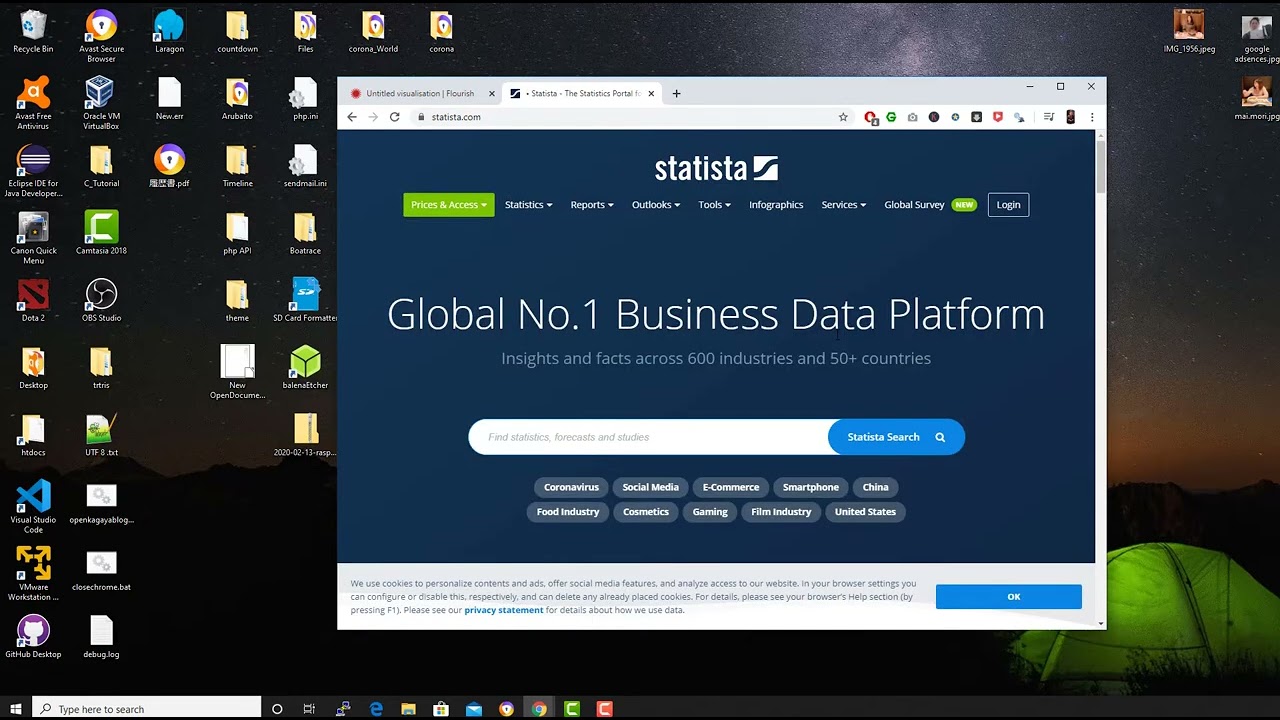Click the site padlock icon in address bar
Screen dimensions: 1280x720
(x=421, y=117)
